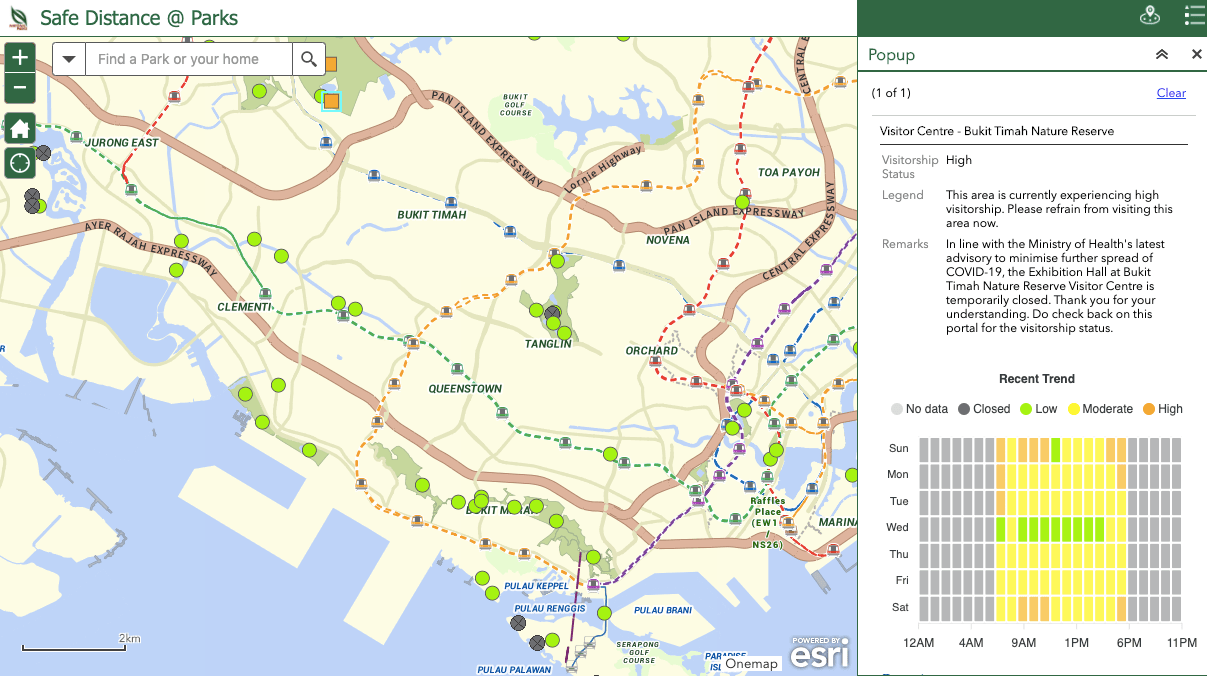Open the legend list icon in header
Viewport: 1207px width, 676px height.
pyautogui.click(x=1193, y=16)
